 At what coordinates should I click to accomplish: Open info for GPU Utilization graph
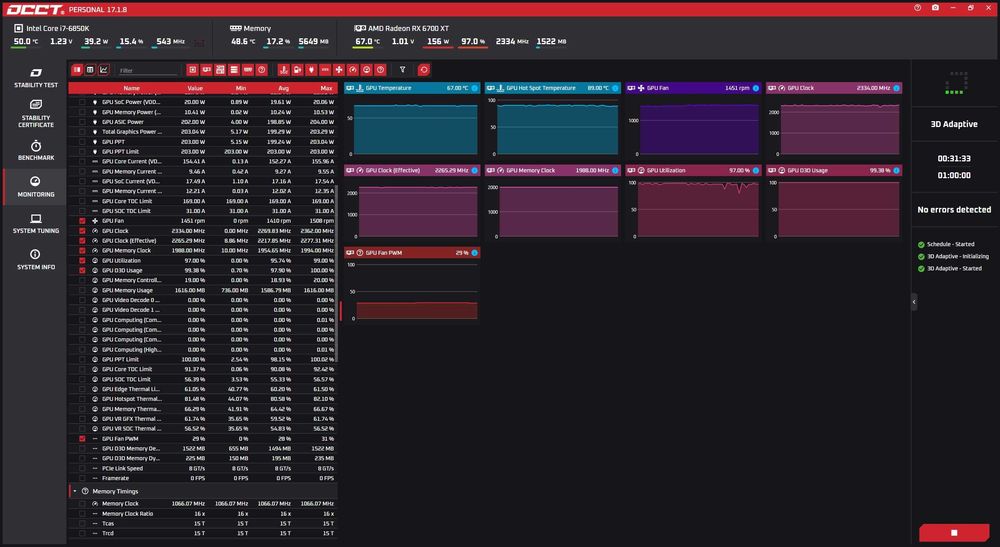click(756, 170)
